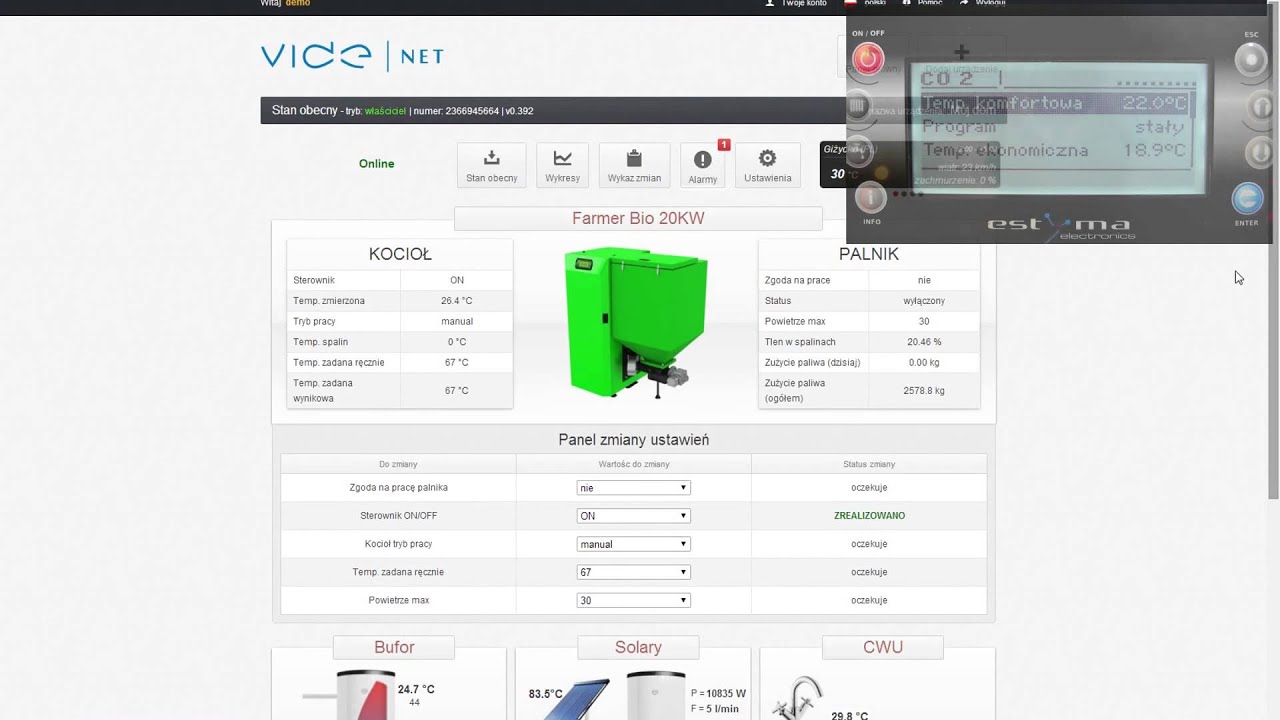1280x720 pixels.
Task: Open the Alarmy alerts page
Action: (703, 165)
